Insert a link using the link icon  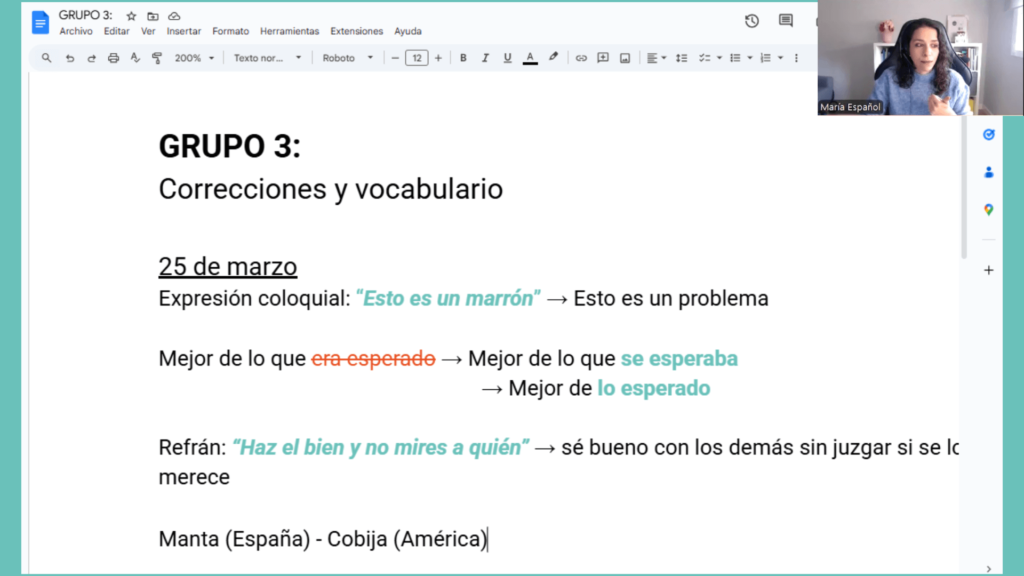(581, 57)
